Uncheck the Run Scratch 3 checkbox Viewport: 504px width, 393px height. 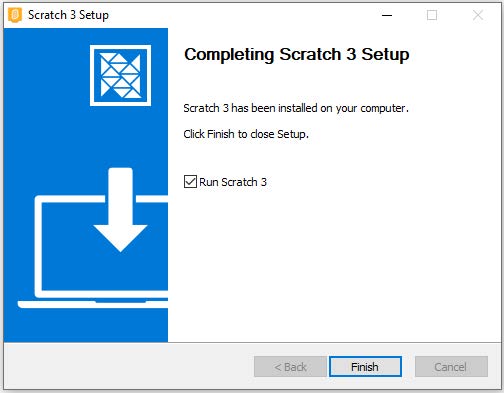point(190,182)
